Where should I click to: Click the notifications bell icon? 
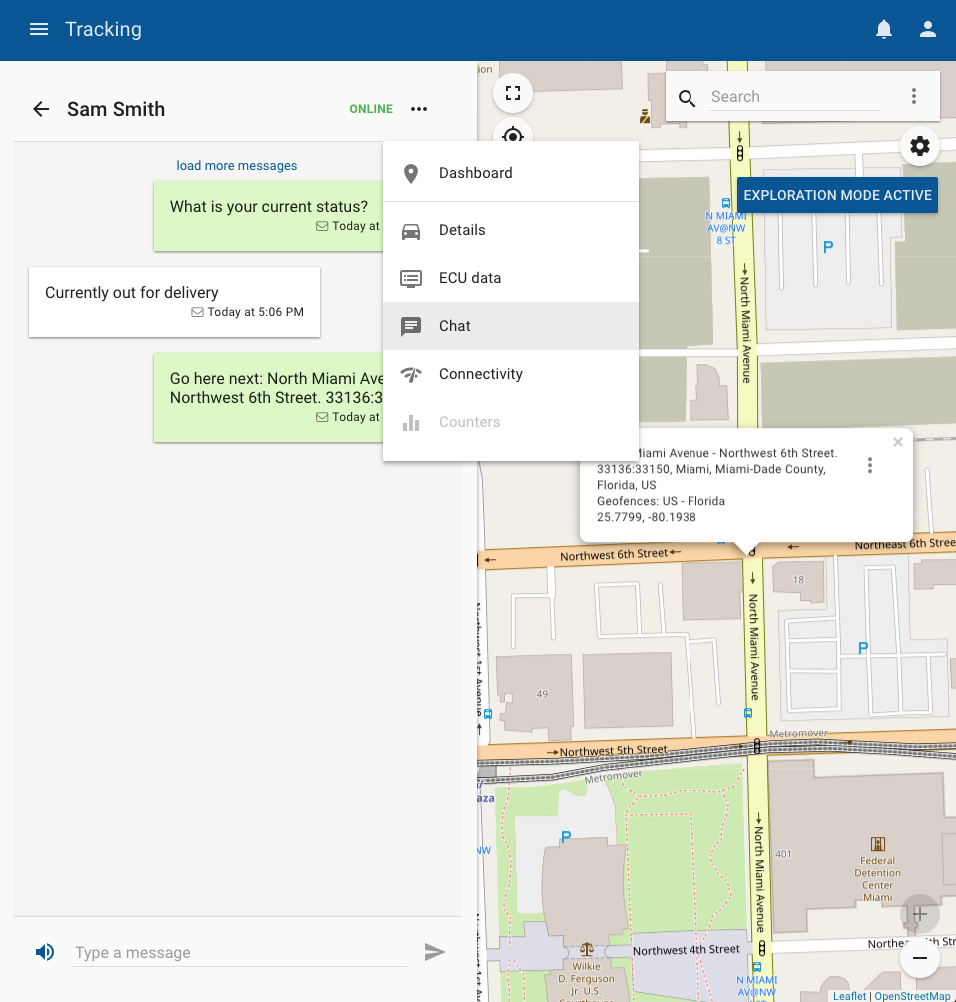884,29
